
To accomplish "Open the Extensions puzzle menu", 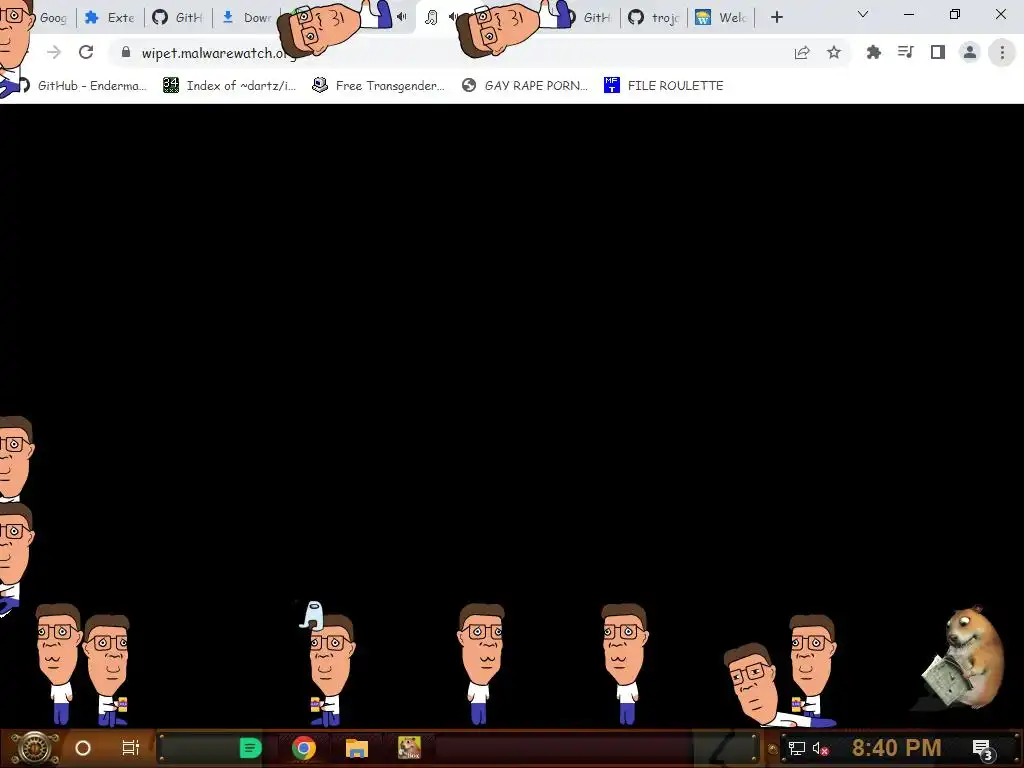I will pos(873,52).
